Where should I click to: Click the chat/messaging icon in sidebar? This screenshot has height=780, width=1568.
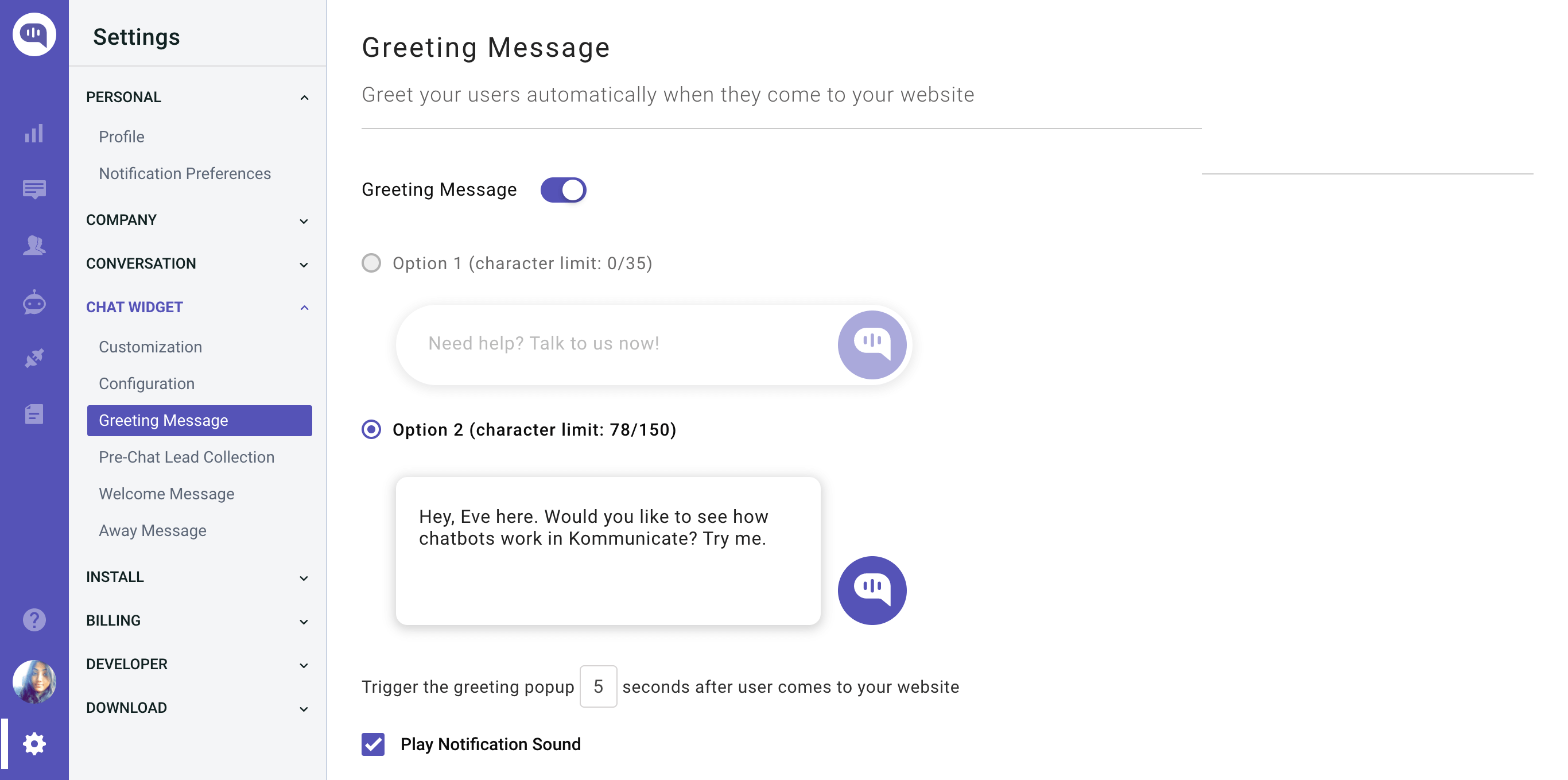pyautogui.click(x=34, y=189)
